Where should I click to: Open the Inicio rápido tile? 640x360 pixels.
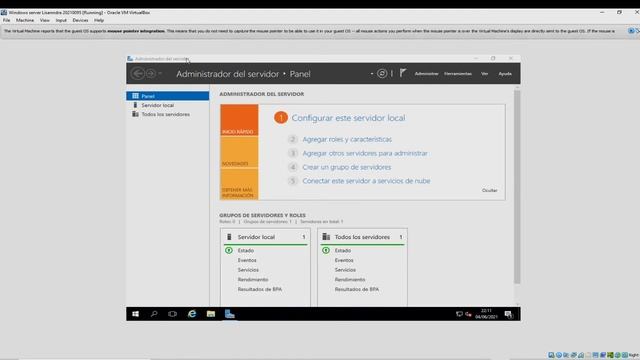click(x=239, y=120)
